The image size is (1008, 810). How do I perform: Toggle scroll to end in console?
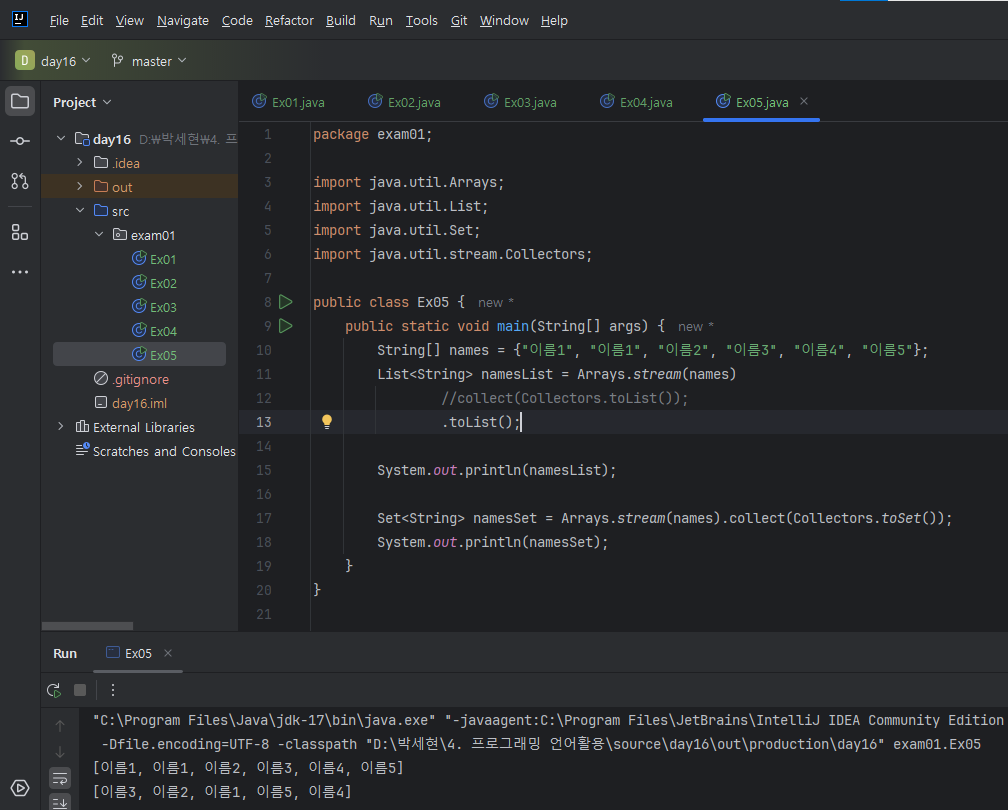60,801
